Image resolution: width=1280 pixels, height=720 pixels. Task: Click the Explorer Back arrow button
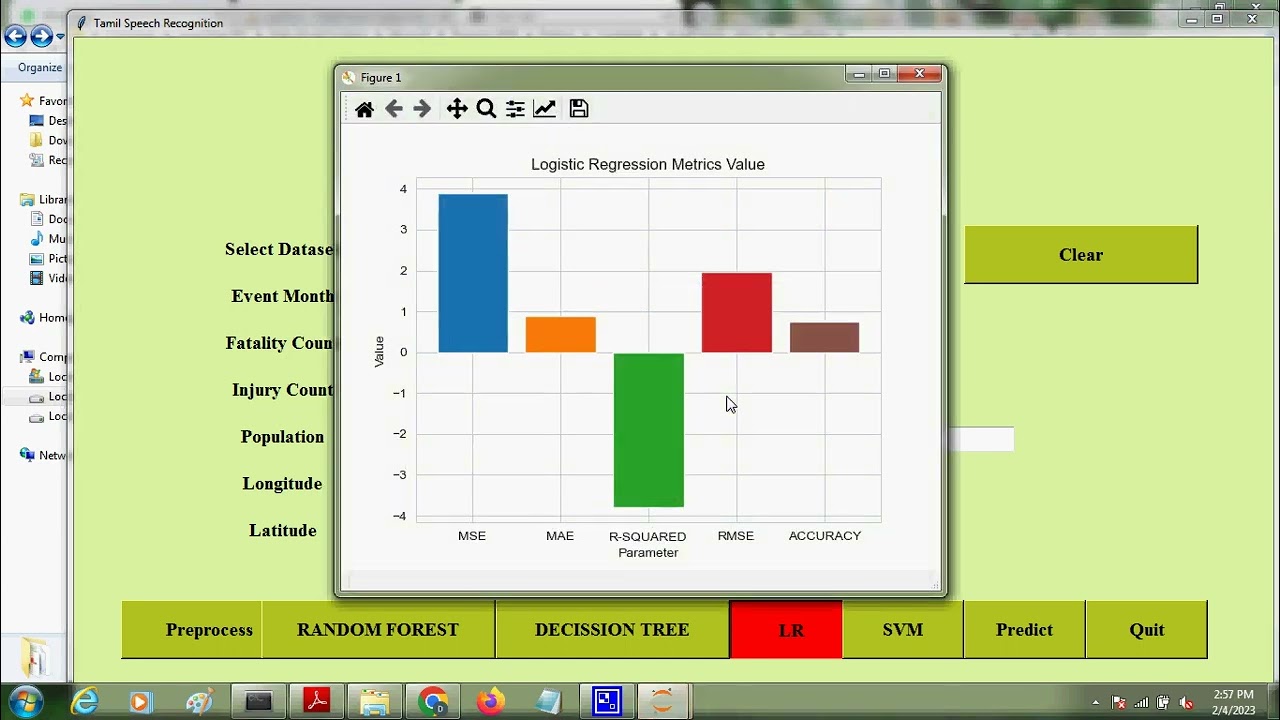[x=15, y=37]
